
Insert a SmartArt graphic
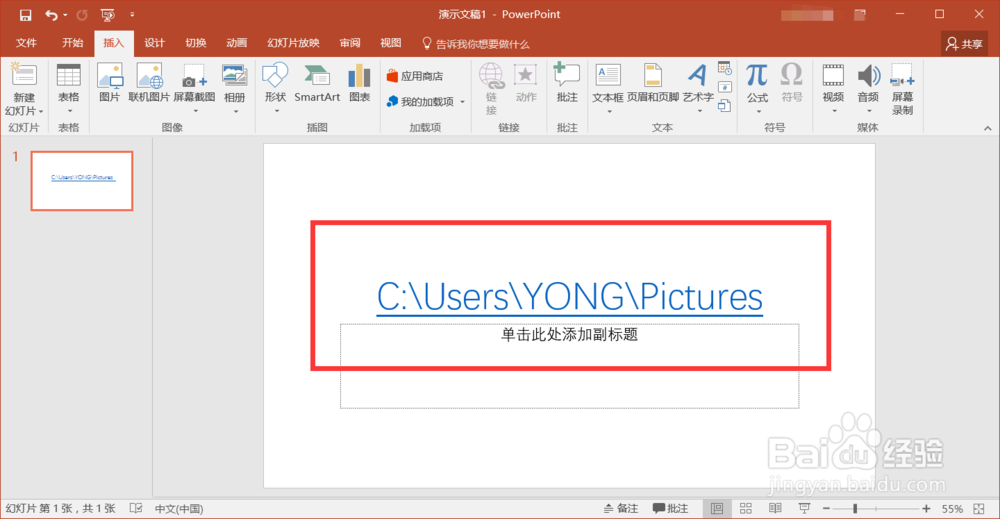pos(317,84)
